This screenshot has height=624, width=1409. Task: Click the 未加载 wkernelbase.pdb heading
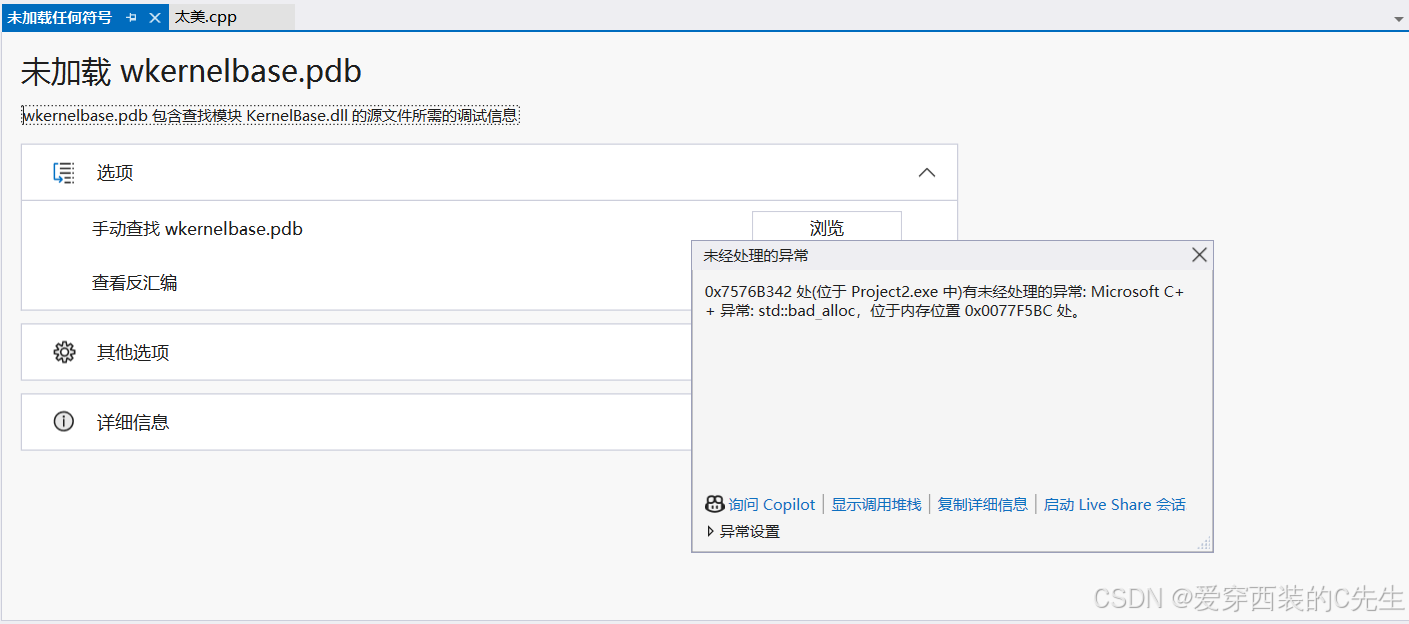(x=191, y=71)
